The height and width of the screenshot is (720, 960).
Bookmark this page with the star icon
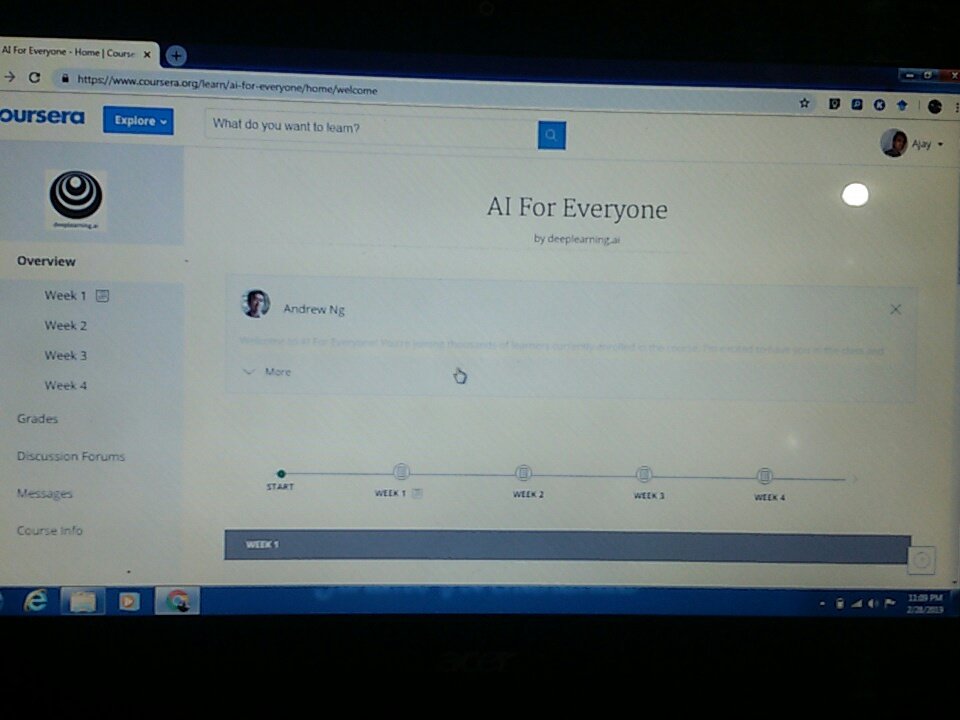click(x=804, y=103)
